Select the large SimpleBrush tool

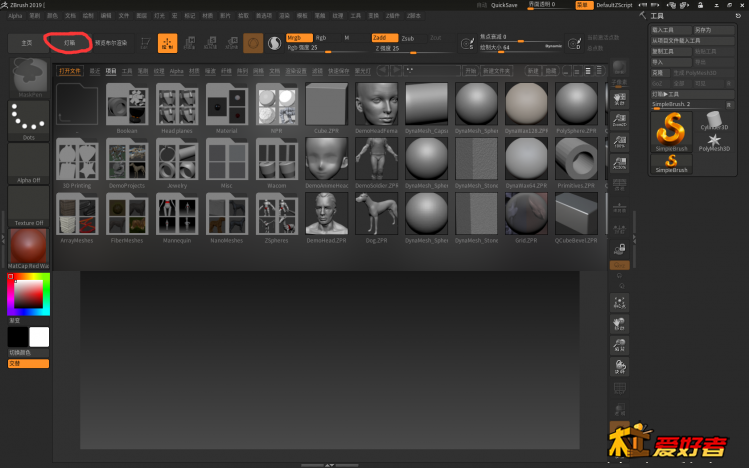[x=671, y=132]
